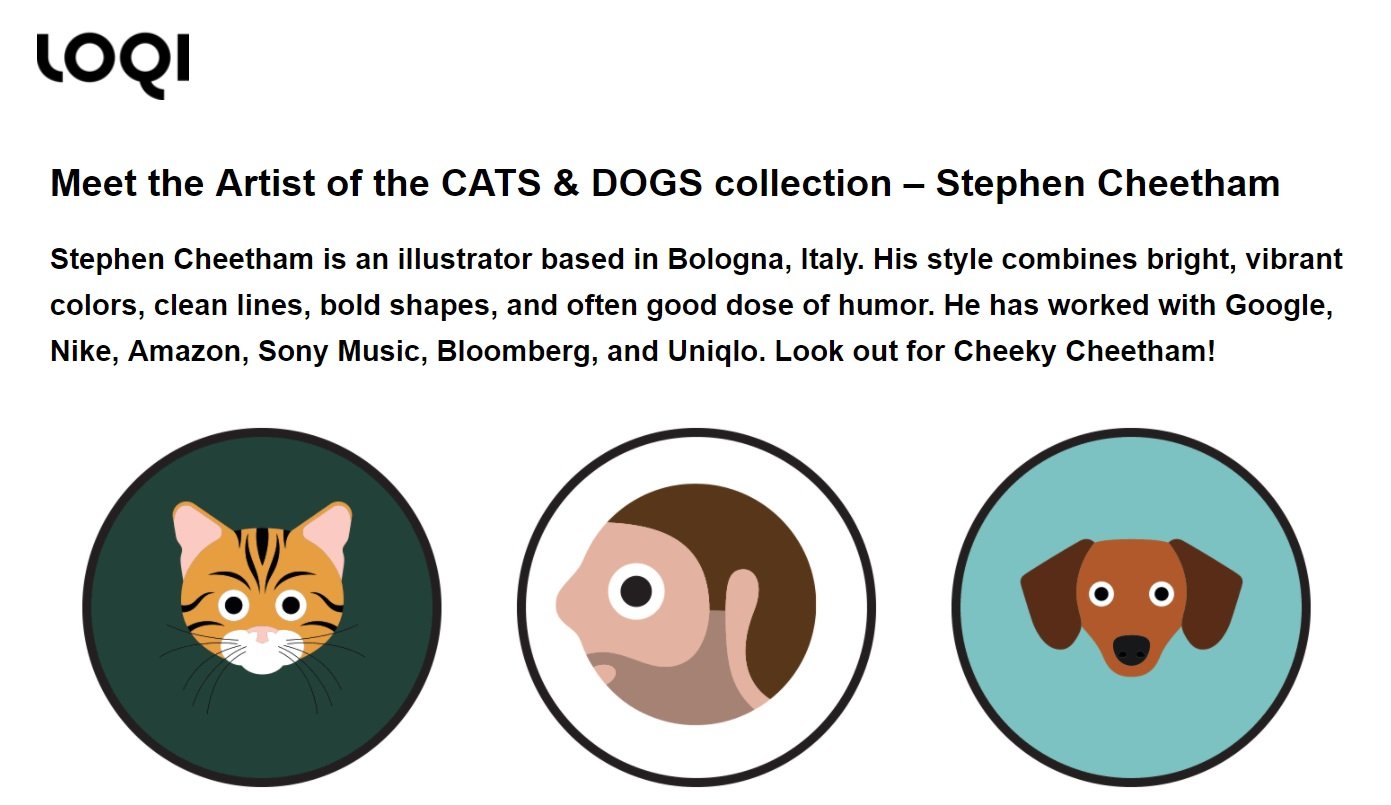Click the LOQI logo
Viewport: 1391px width, 805px height.
click(113, 64)
